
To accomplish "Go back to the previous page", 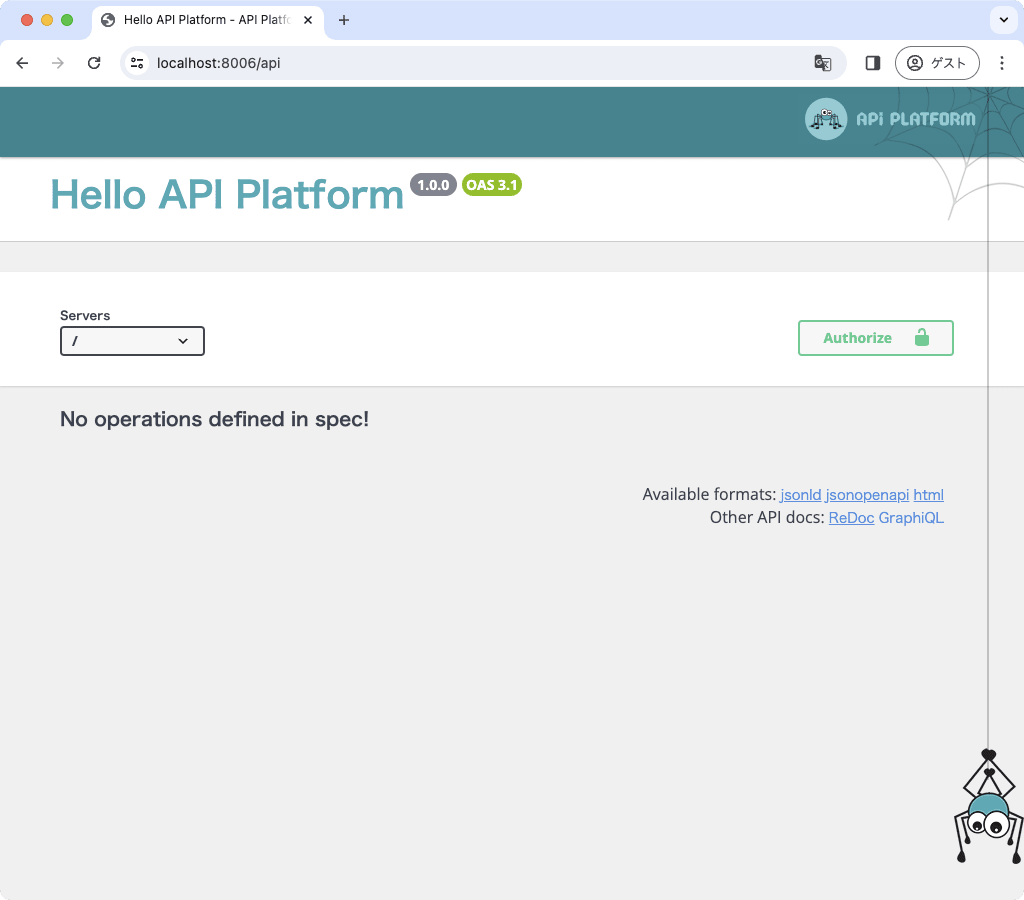I will point(22,63).
